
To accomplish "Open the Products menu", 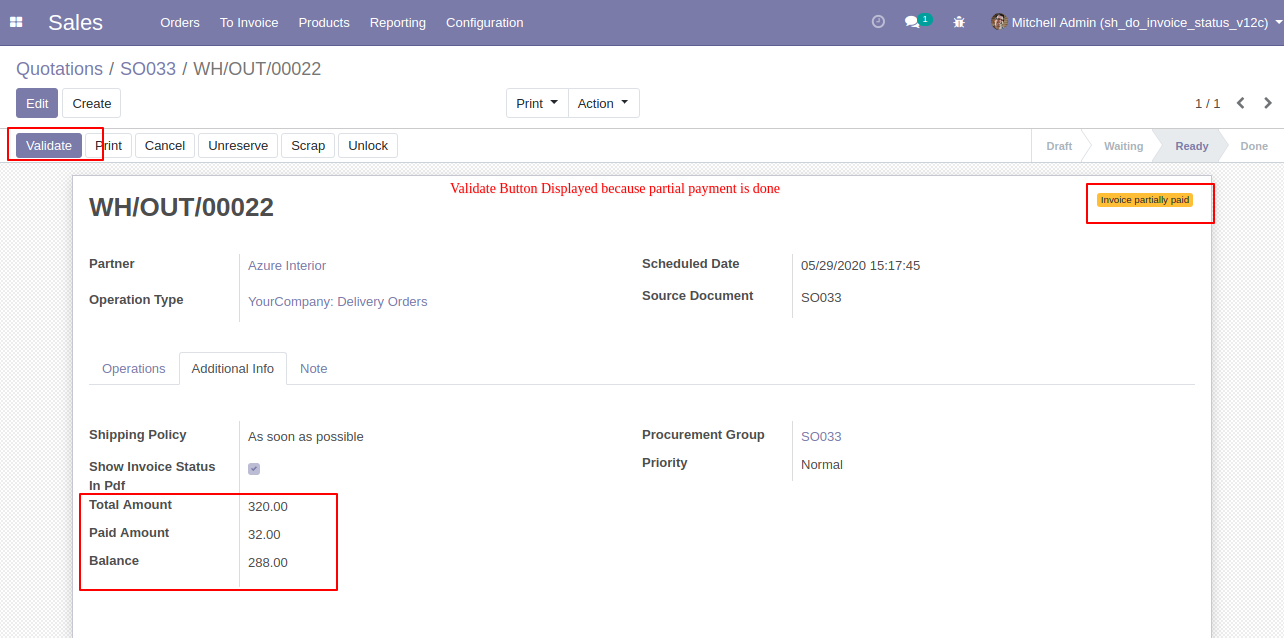I will pyautogui.click(x=324, y=22).
